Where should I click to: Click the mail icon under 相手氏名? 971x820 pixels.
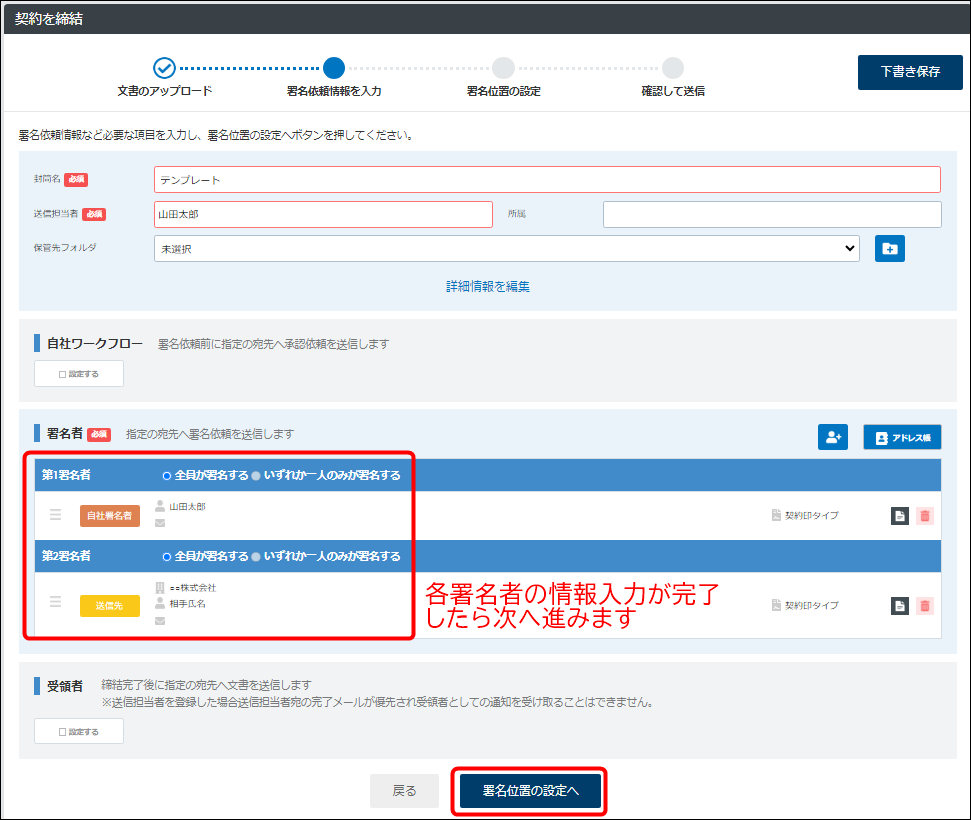(x=160, y=621)
